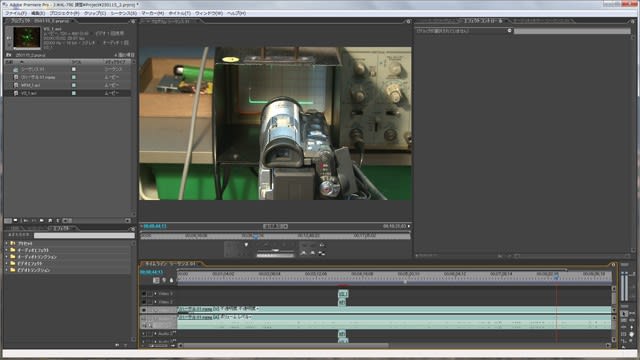Click the Lift button in program monitor
Screen dimensions: 640x360
coord(304,253)
